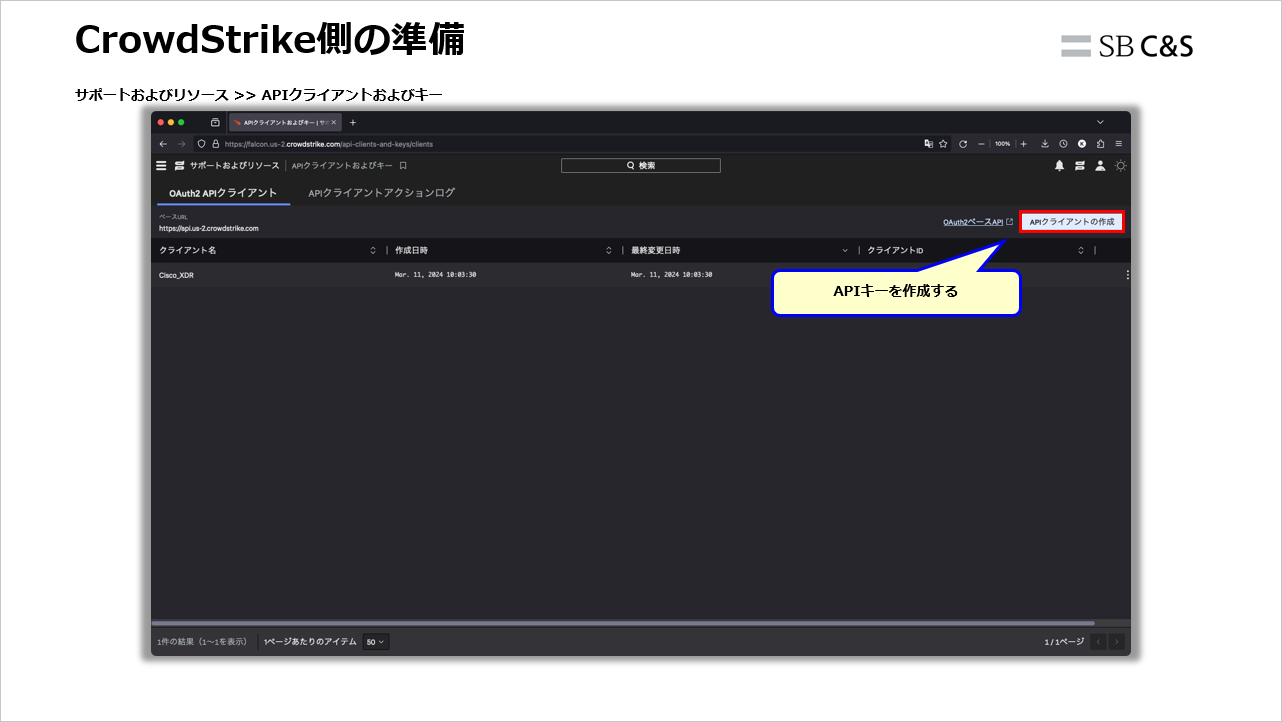Click APIクライアントおよびキー breadcrumb text

342,165
